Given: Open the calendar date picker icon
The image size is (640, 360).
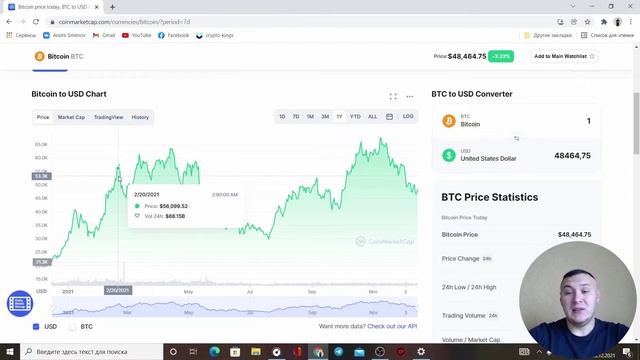Looking at the screenshot, I should click(x=389, y=117).
